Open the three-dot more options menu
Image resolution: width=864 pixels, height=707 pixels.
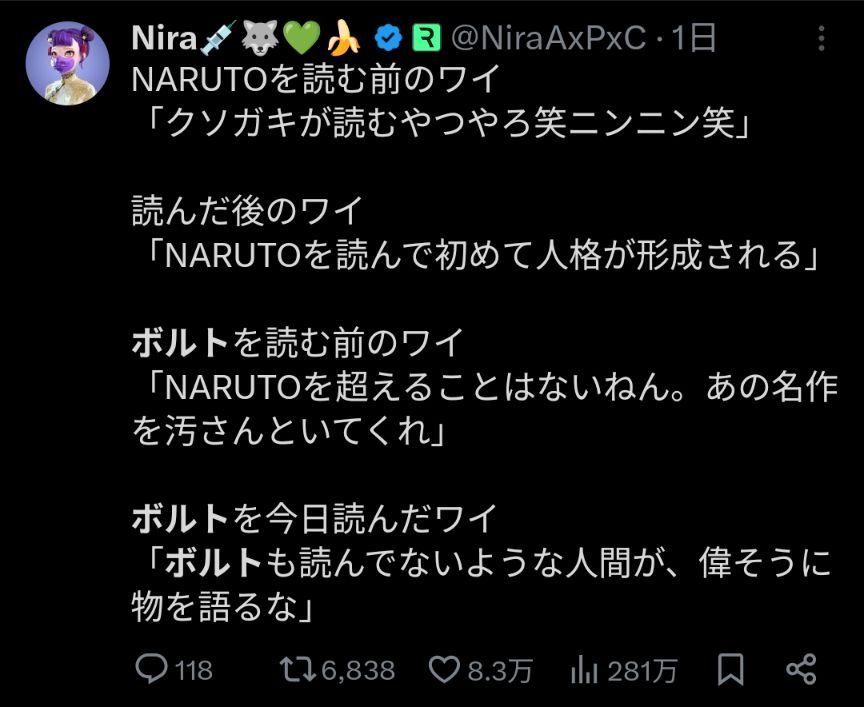click(x=822, y=39)
